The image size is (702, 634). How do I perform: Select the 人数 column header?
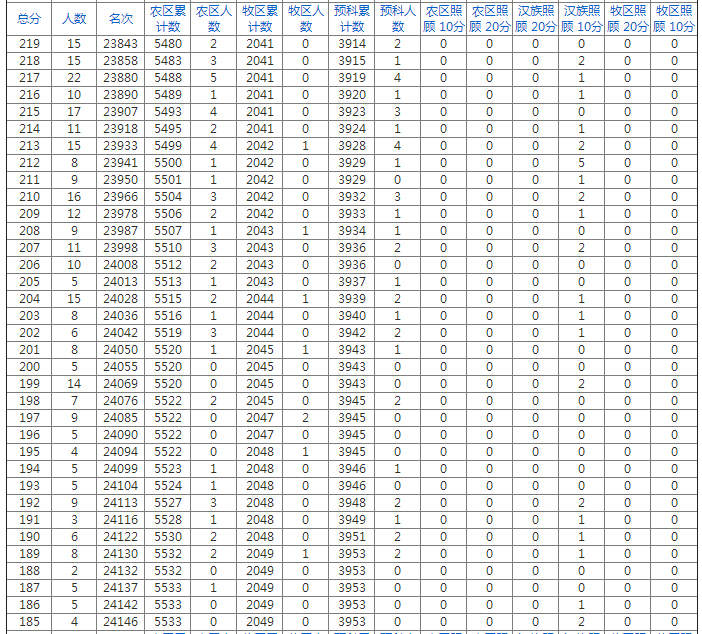[74, 18]
